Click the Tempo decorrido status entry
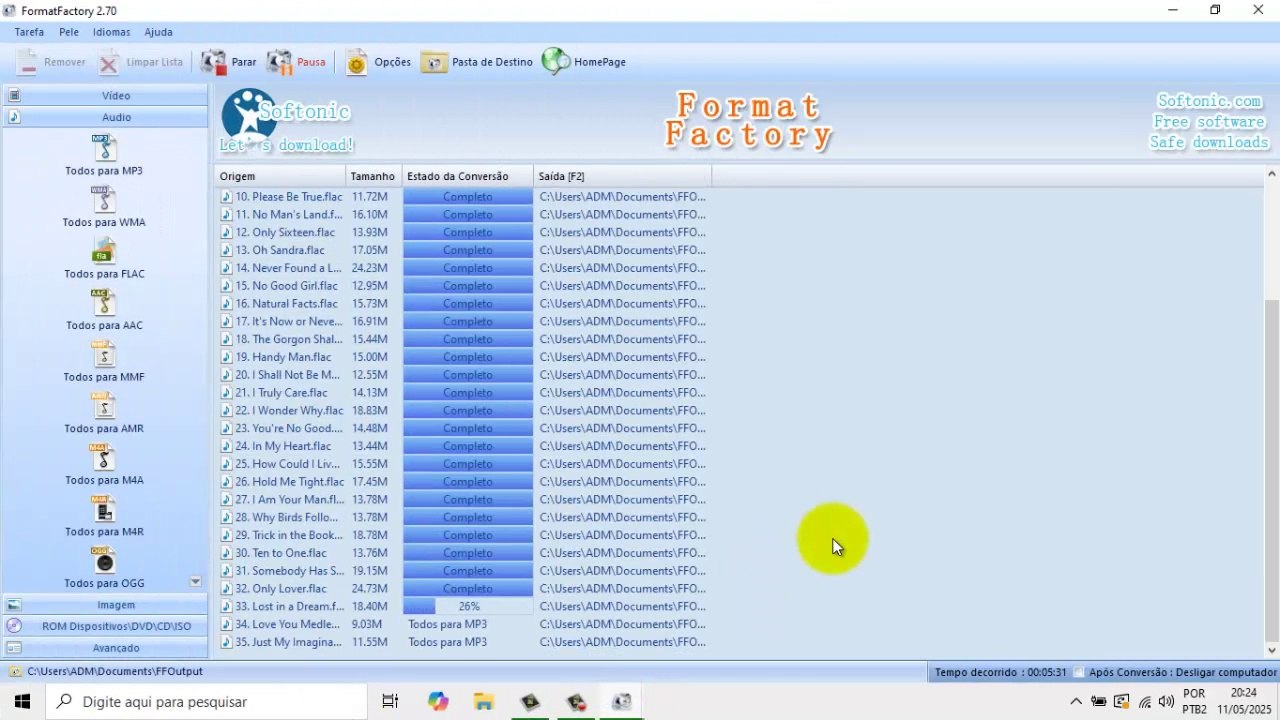The height and width of the screenshot is (720, 1280). tap(1000, 672)
